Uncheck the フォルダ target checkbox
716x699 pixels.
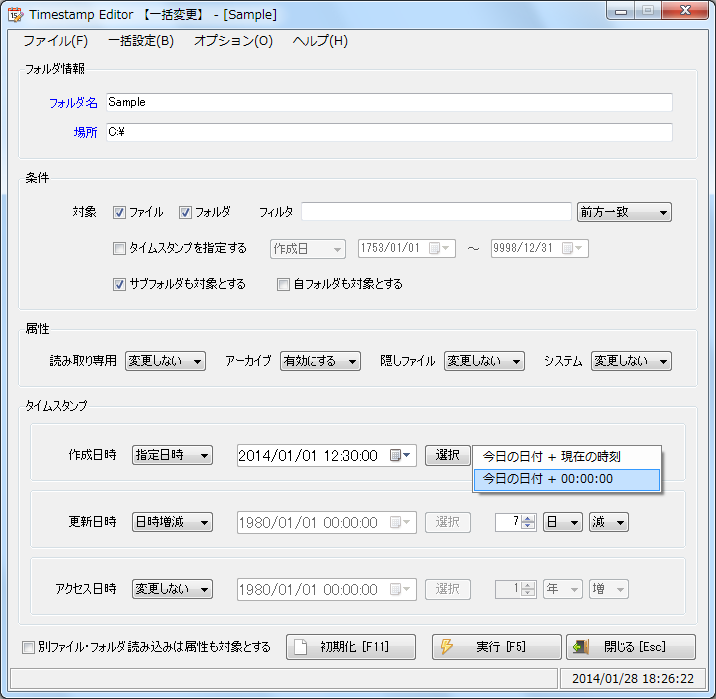(185, 212)
